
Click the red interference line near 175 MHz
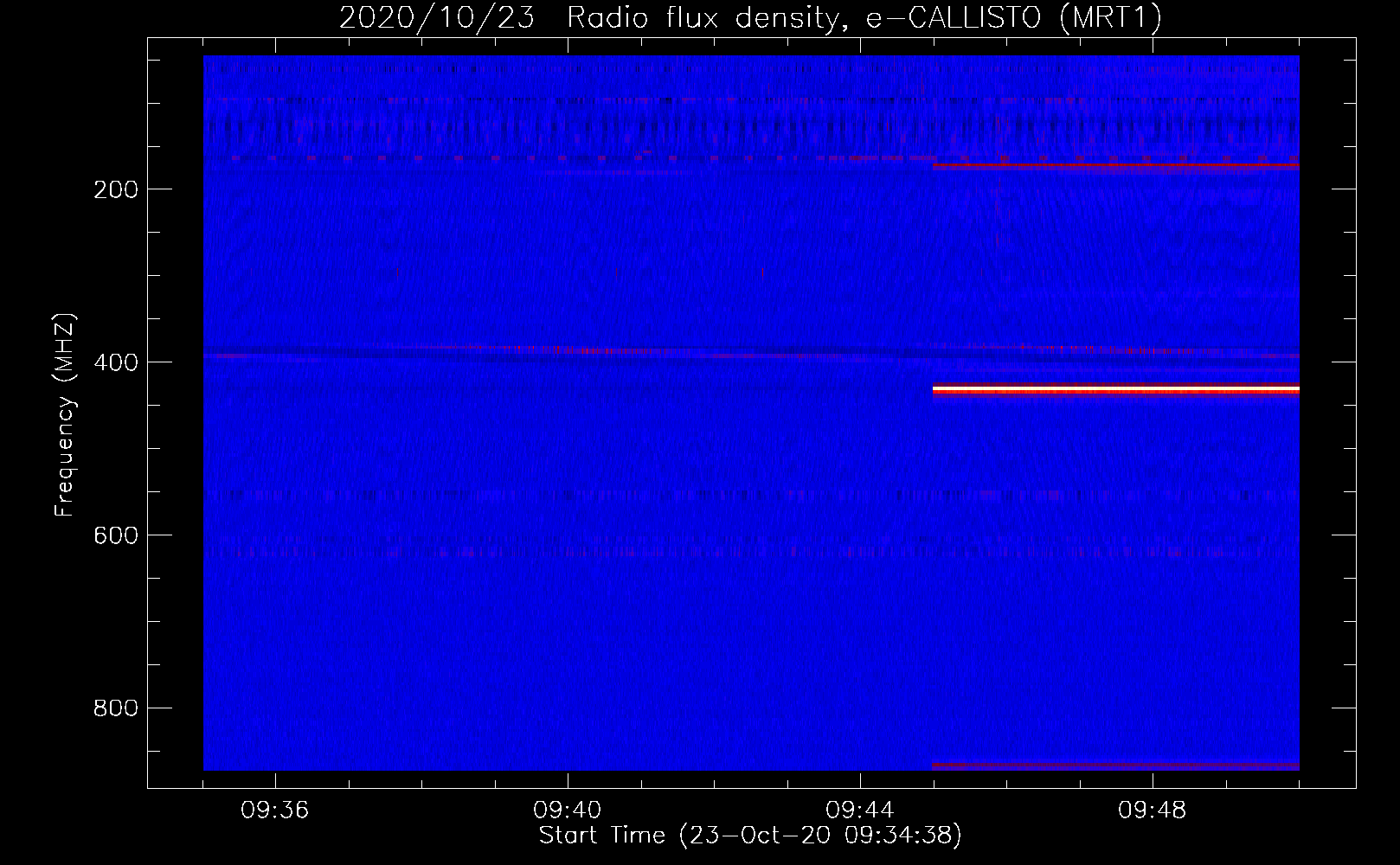(1116, 165)
